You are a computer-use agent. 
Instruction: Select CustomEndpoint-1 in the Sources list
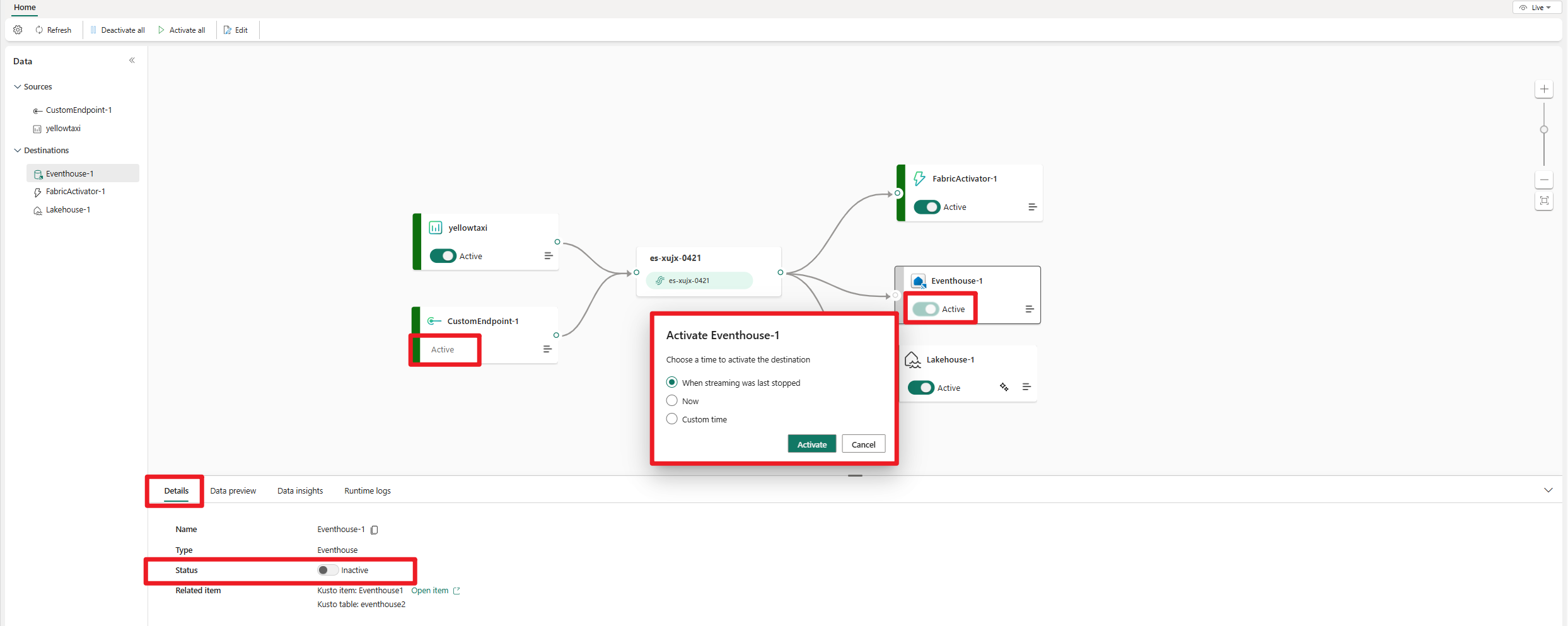78,110
